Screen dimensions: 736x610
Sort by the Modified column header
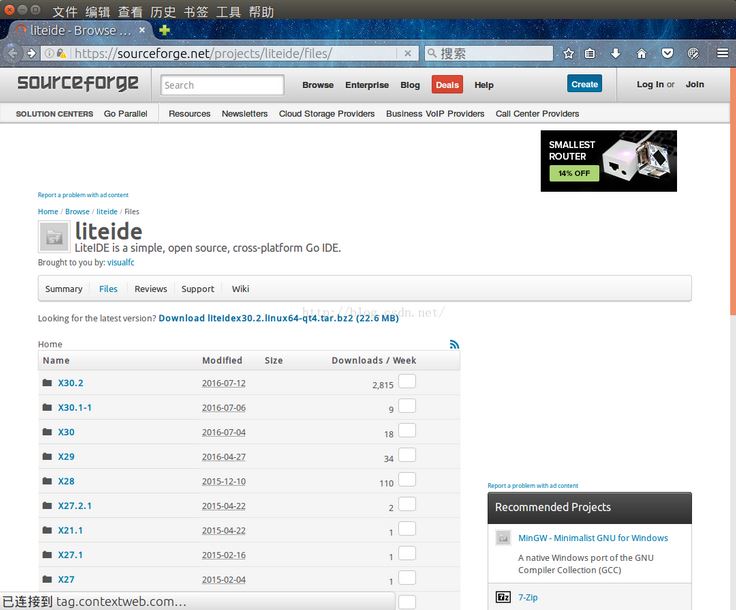pyautogui.click(x=222, y=360)
